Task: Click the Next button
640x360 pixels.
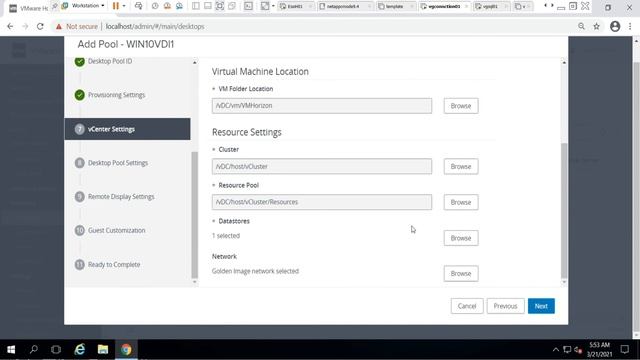Action: pyautogui.click(x=541, y=306)
